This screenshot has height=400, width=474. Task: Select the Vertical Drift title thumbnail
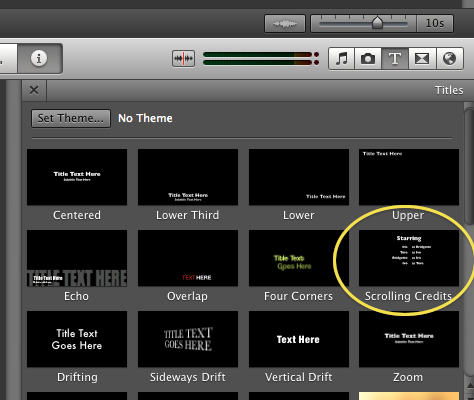(299, 339)
